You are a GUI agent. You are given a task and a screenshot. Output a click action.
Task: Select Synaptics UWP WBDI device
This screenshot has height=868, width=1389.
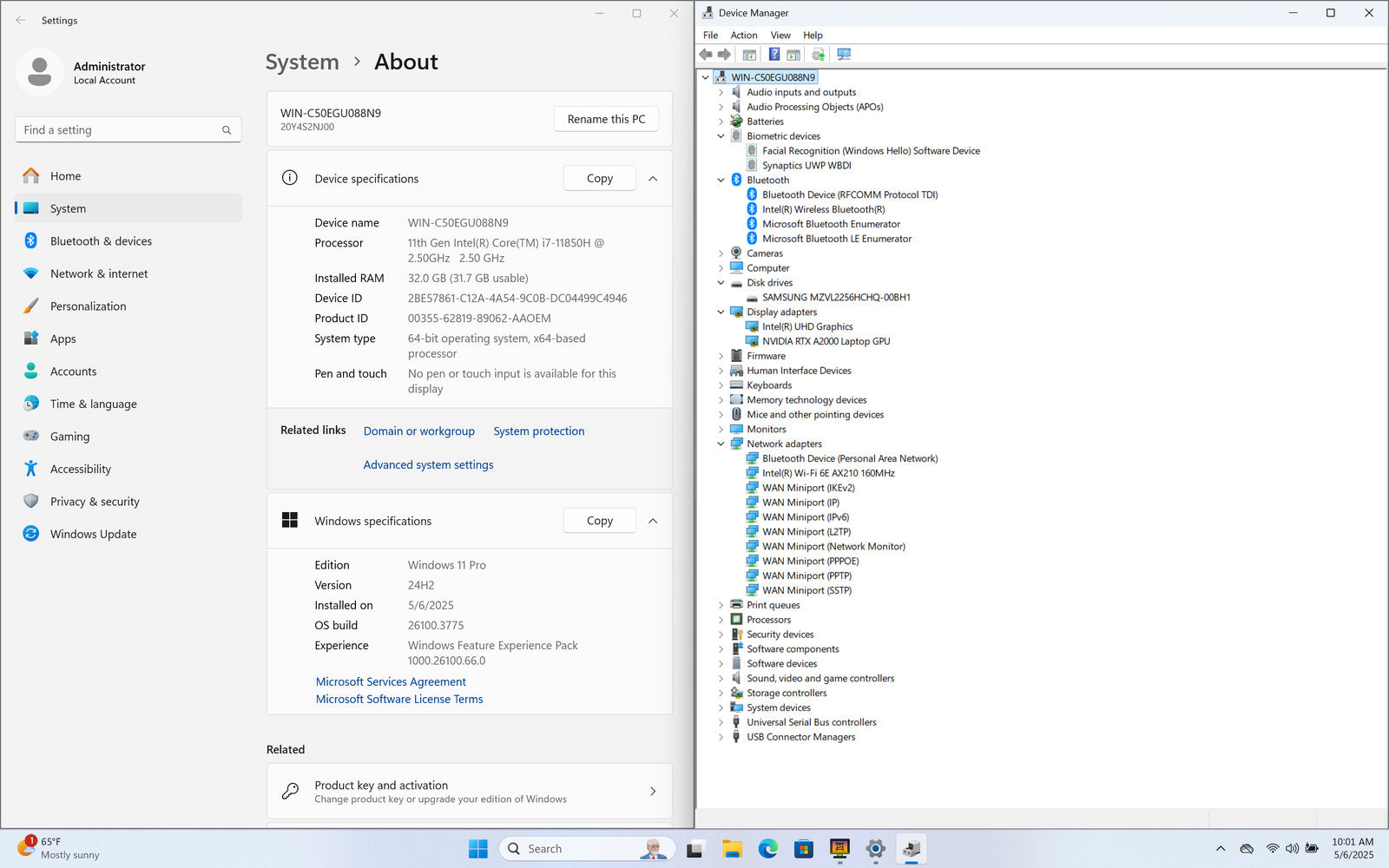tap(806, 166)
